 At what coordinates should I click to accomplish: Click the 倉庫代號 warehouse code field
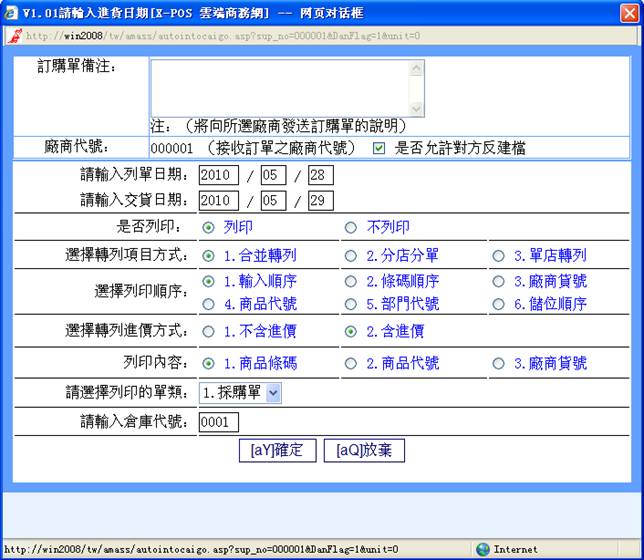click(x=218, y=422)
